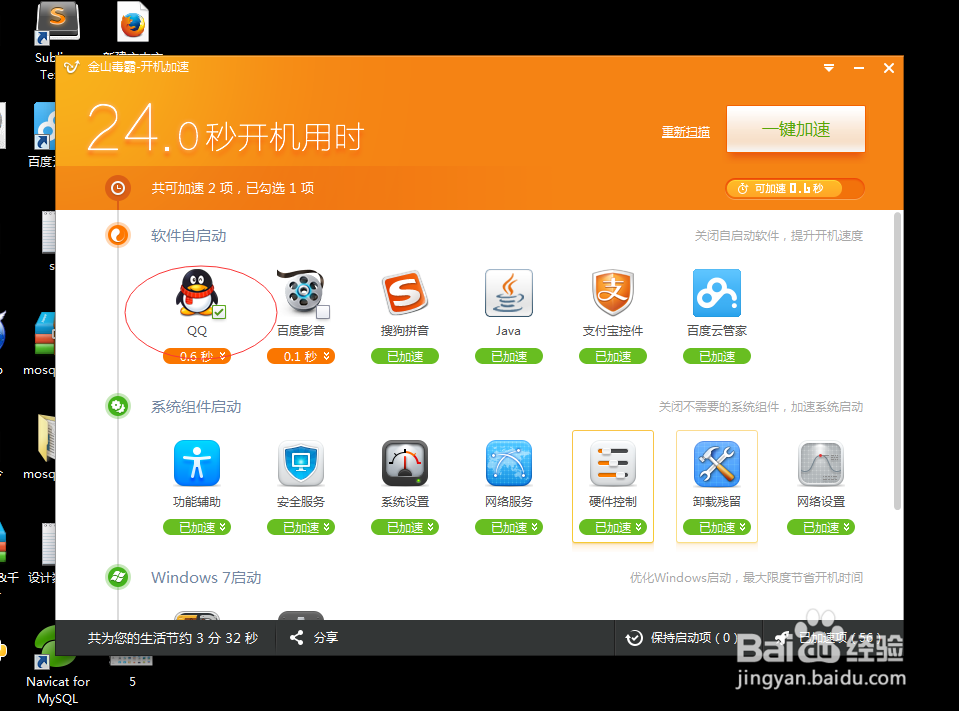The height and width of the screenshot is (711, 959).
Task: Click the Java coffee cup icon
Action: coord(509,293)
